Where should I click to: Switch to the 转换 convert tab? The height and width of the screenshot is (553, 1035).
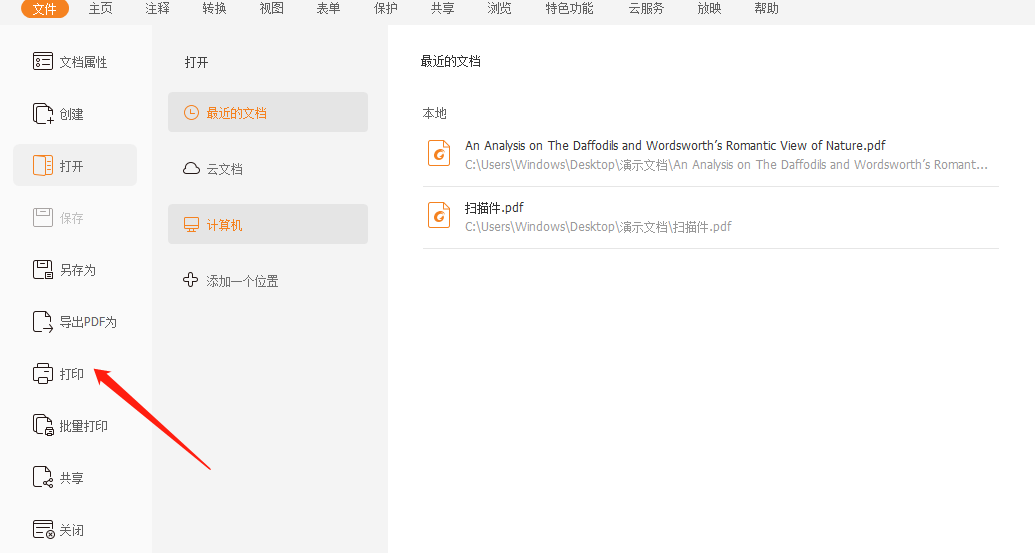point(214,9)
